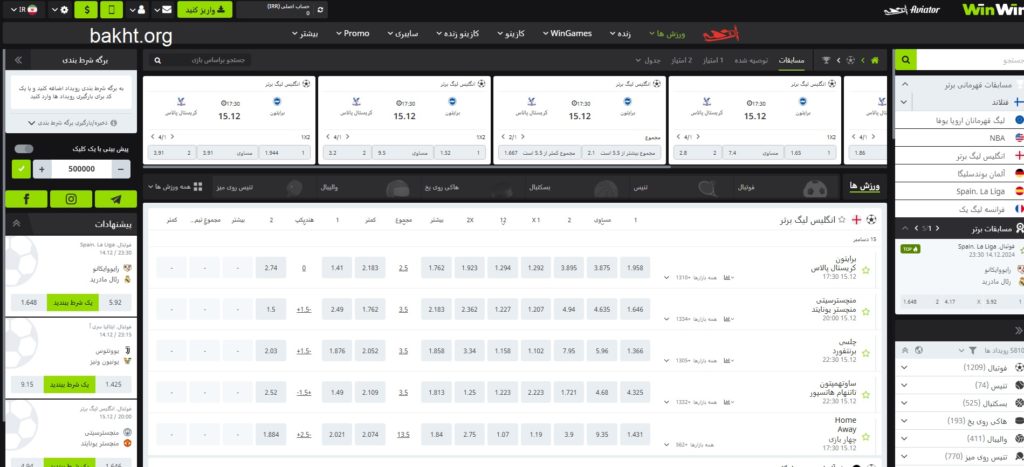Select the 1 امتیاز tab
This screenshot has height=467, width=1024.
click(x=712, y=60)
